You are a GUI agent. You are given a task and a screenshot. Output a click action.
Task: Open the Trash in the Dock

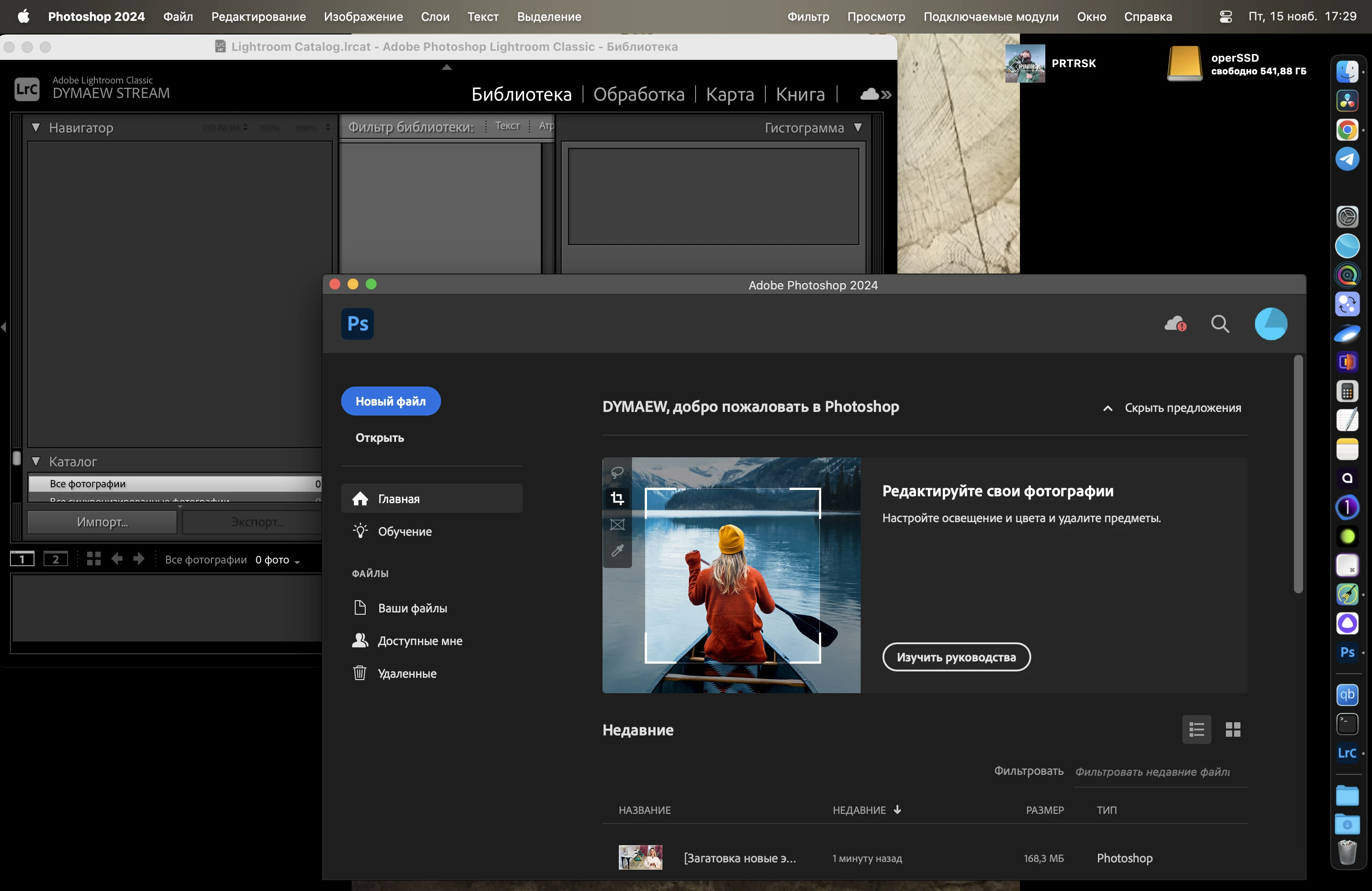point(1347,853)
